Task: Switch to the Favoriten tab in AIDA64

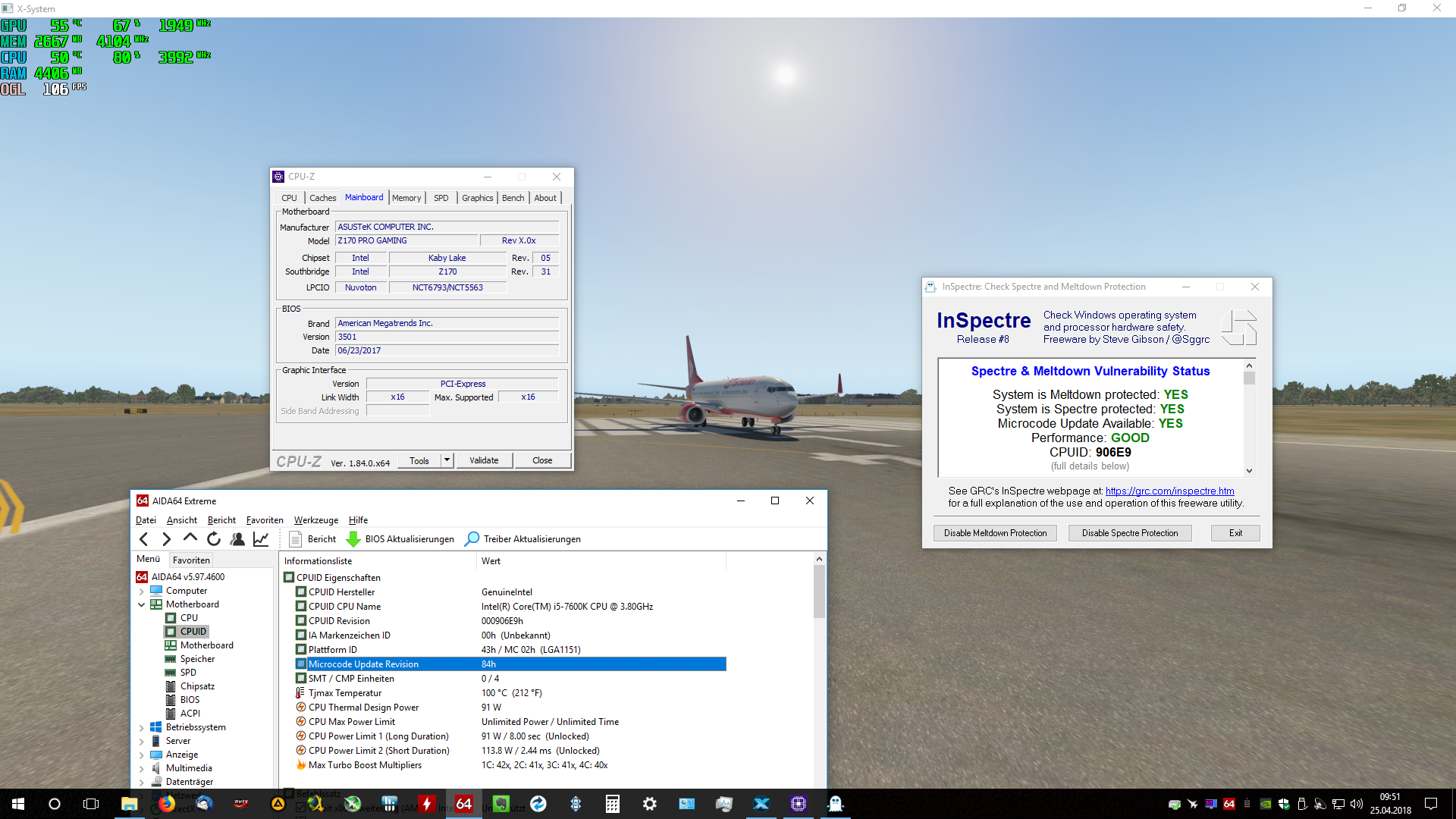Action: pyautogui.click(x=191, y=560)
